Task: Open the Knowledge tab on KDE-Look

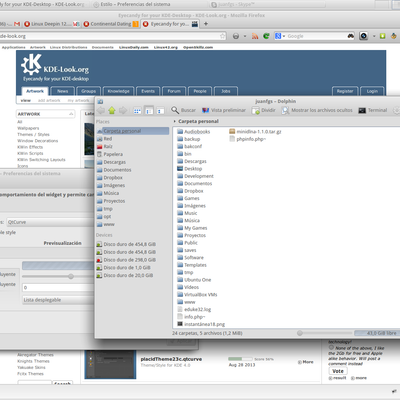Action: 118,91
